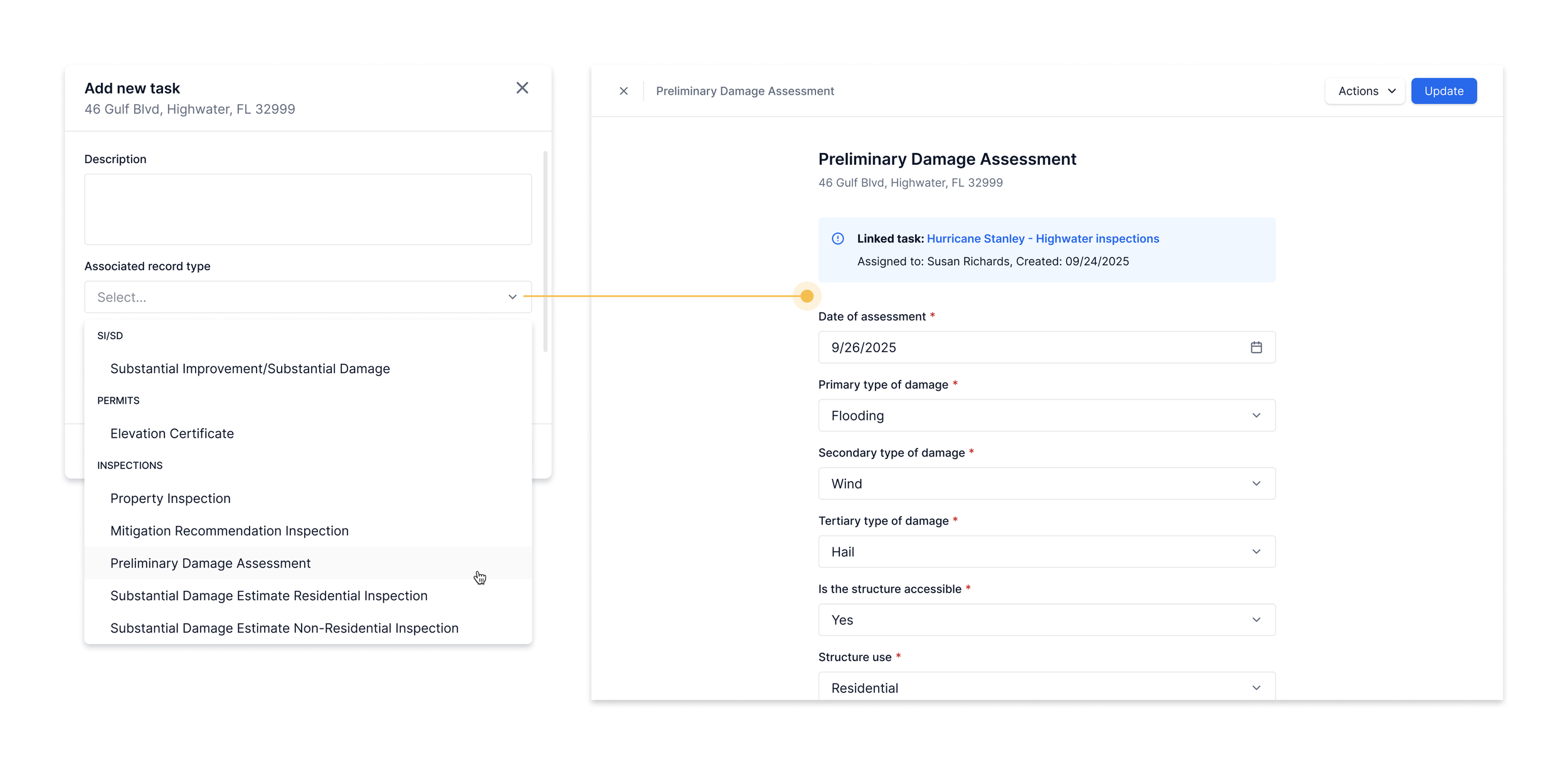
Task: Select Preliminary Damage Assessment option
Action: [211, 563]
